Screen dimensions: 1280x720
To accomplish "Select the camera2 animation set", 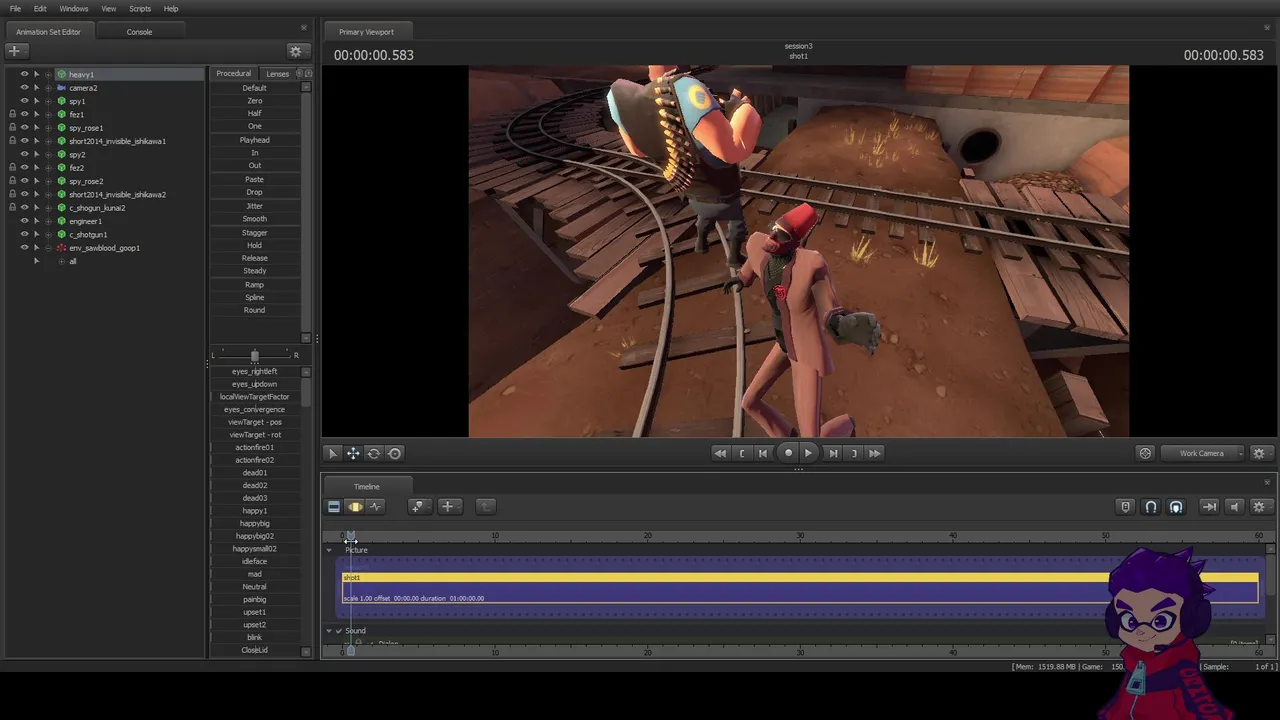I will tap(83, 88).
